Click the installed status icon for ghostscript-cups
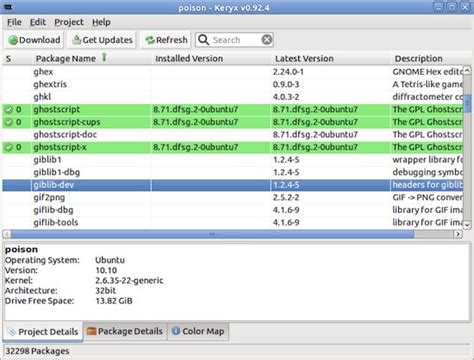Viewport: 474px width, 360px height. click(x=9, y=122)
